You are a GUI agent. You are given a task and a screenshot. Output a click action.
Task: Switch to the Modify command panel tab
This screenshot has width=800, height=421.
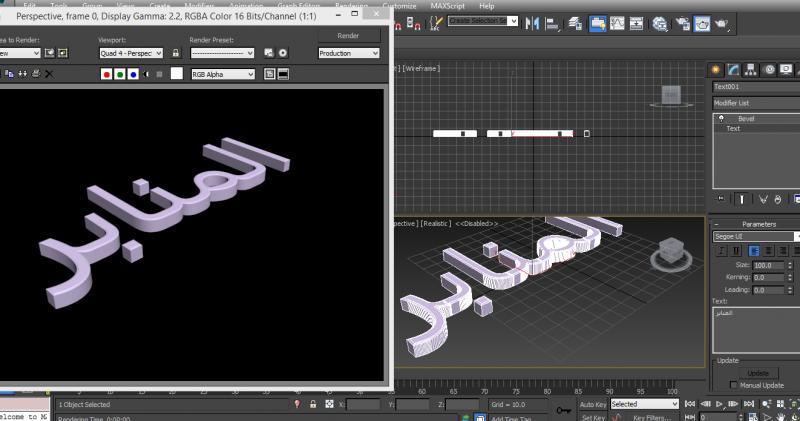(733, 70)
